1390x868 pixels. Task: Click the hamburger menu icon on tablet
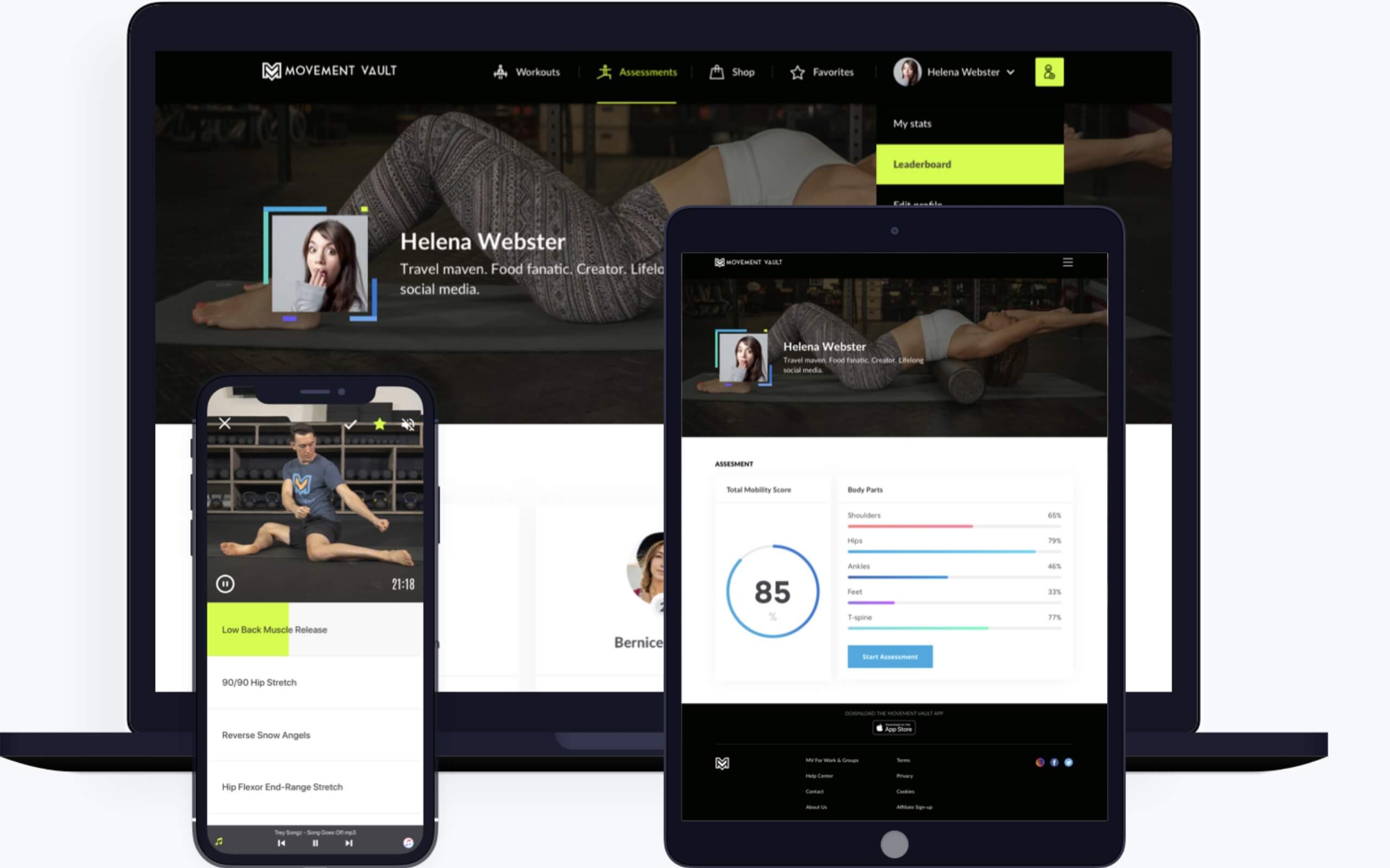[1068, 262]
